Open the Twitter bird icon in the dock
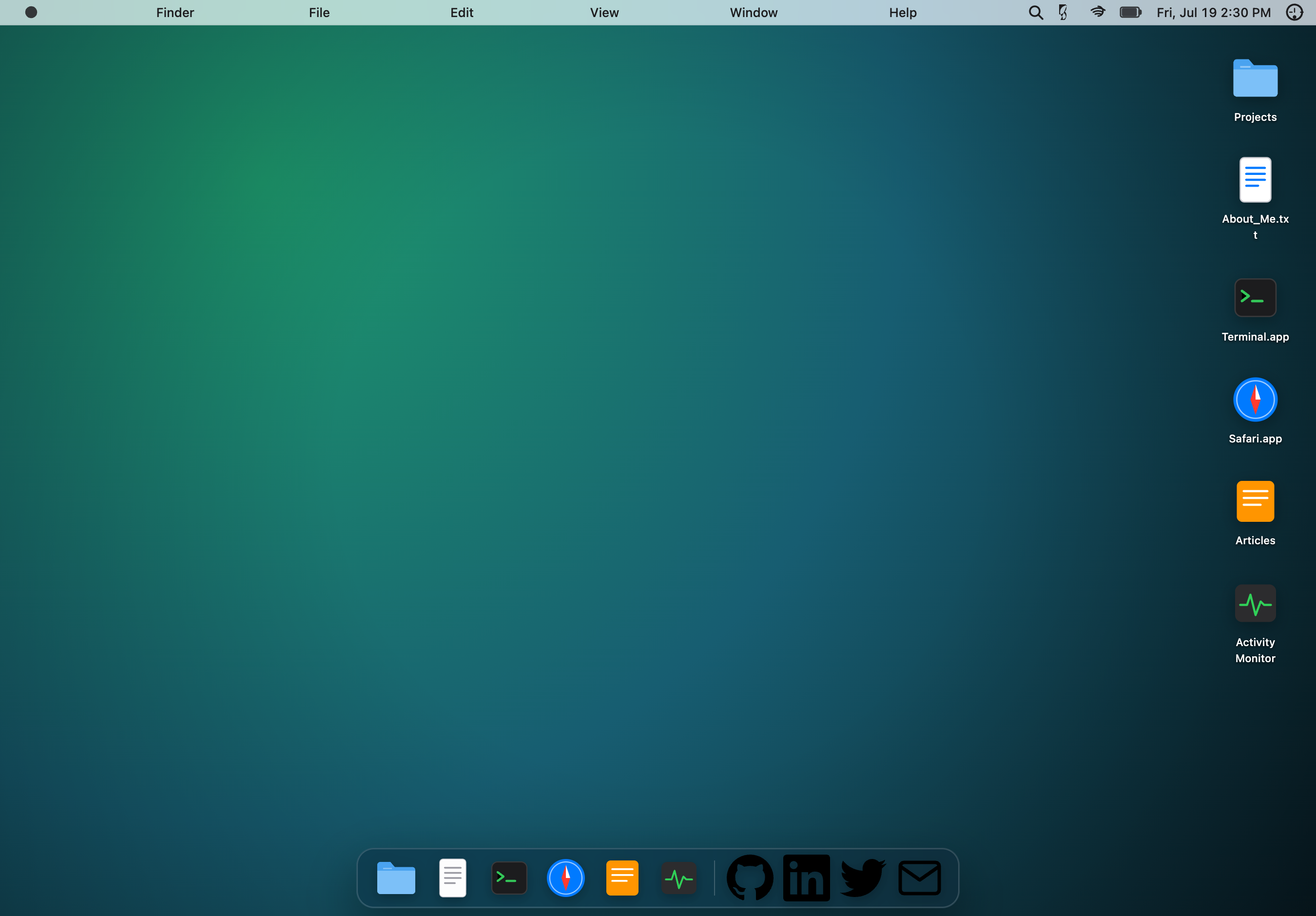This screenshot has height=916, width=1316. pos(863,878)
